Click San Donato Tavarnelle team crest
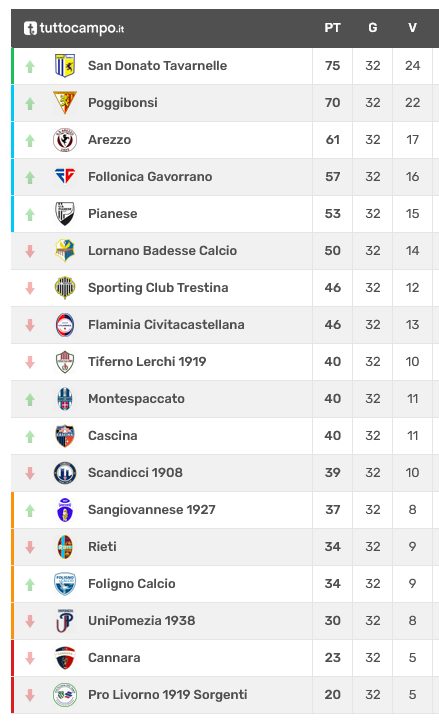The image size is (439, 724). tap(65, 66)
